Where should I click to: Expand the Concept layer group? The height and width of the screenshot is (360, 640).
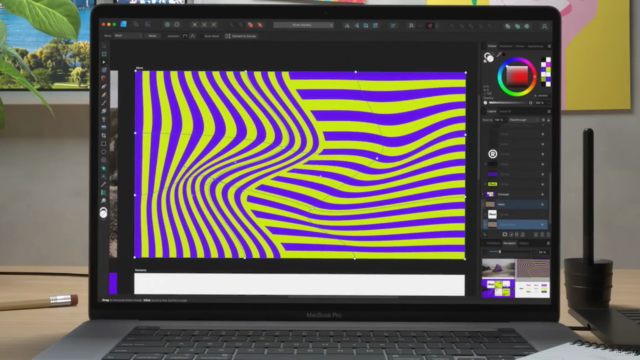[484, 194]
